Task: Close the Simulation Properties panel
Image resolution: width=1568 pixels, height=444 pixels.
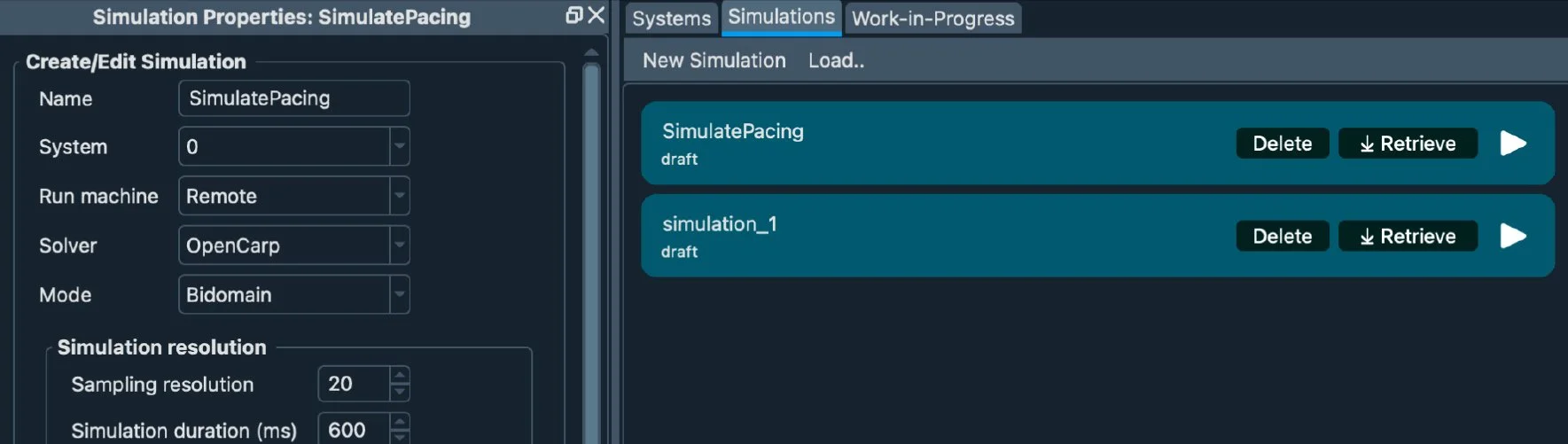Action: tap(597, 15)
